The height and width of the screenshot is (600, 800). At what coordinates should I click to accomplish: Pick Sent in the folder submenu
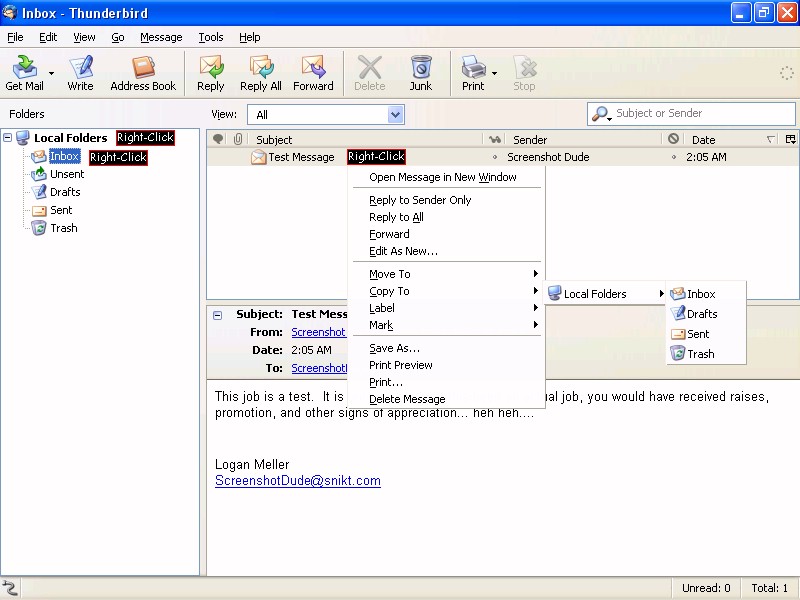[706, 334]
